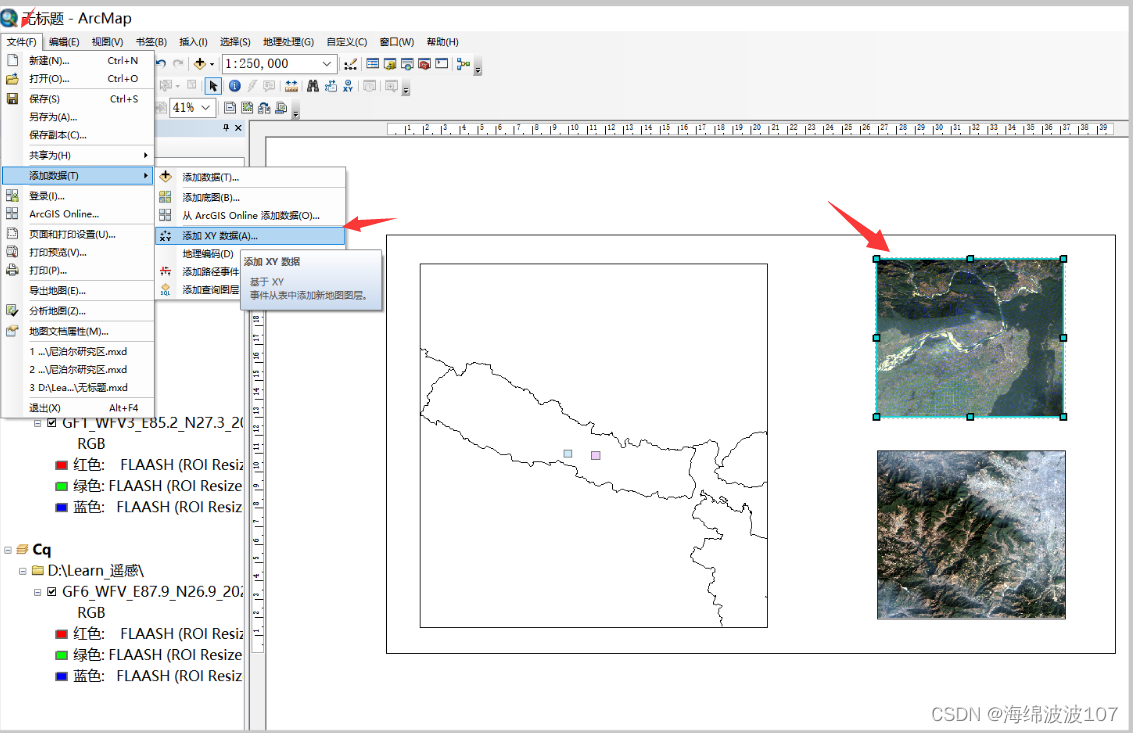1133x733 pixels.
Task: Choose 分析地图(Z)... in File menu
Action: (x=78, y=311)
